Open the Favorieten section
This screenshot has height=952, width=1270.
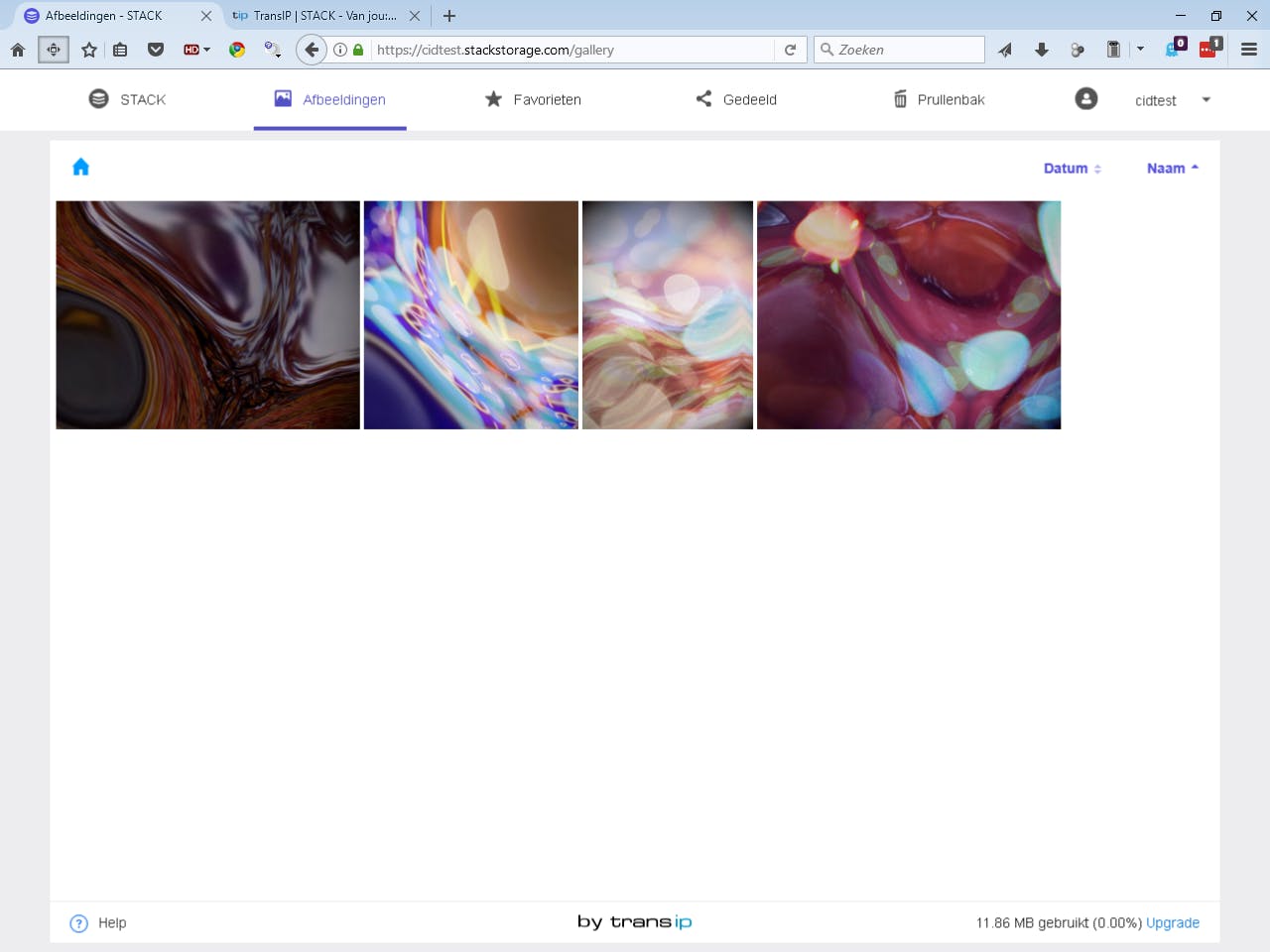[x=533, y=99]
